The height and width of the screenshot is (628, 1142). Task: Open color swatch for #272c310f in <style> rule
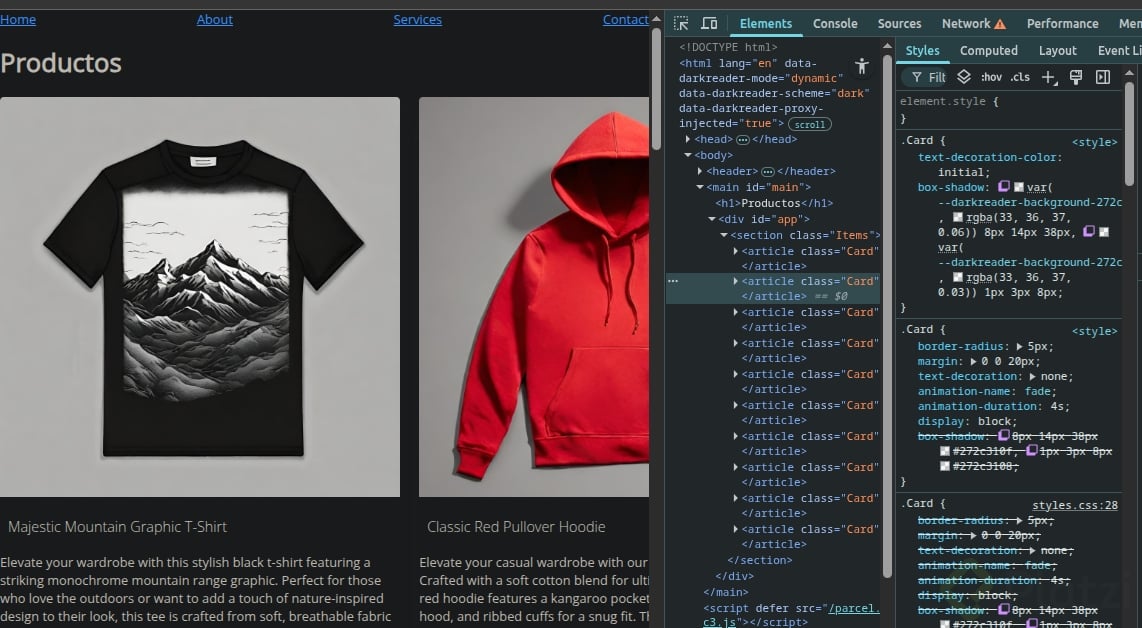(x=945, y=451)
